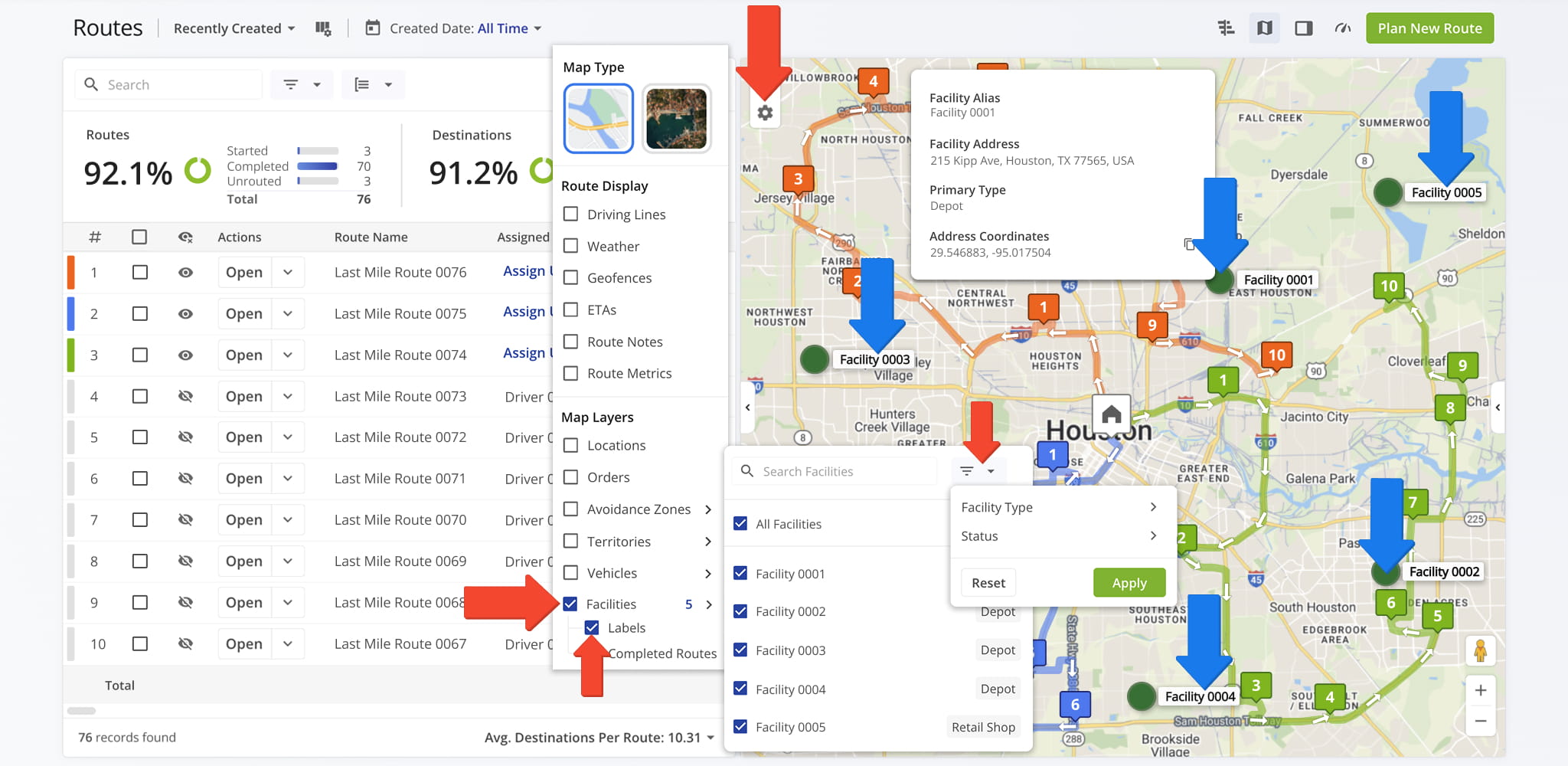Click the visibility column header icon
Image resolution: width=1568 pixels, height=766 pixels.
click(x=185, y=237)
